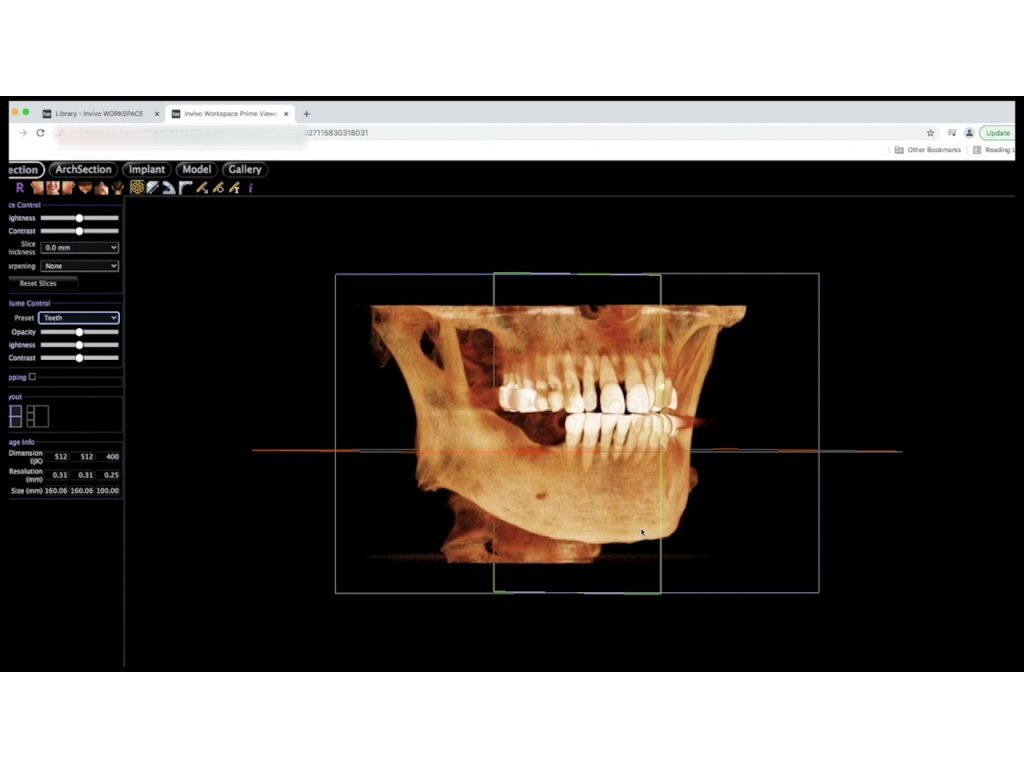Choose the right multi-pane layout icon

[x=38, y=416]
